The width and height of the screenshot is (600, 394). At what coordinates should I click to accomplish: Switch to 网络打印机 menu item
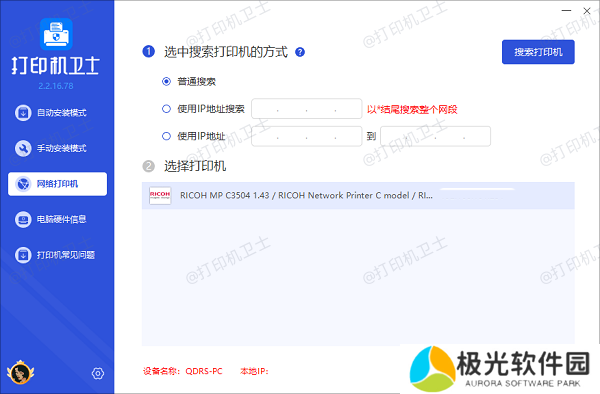click(x=57, y=184)
